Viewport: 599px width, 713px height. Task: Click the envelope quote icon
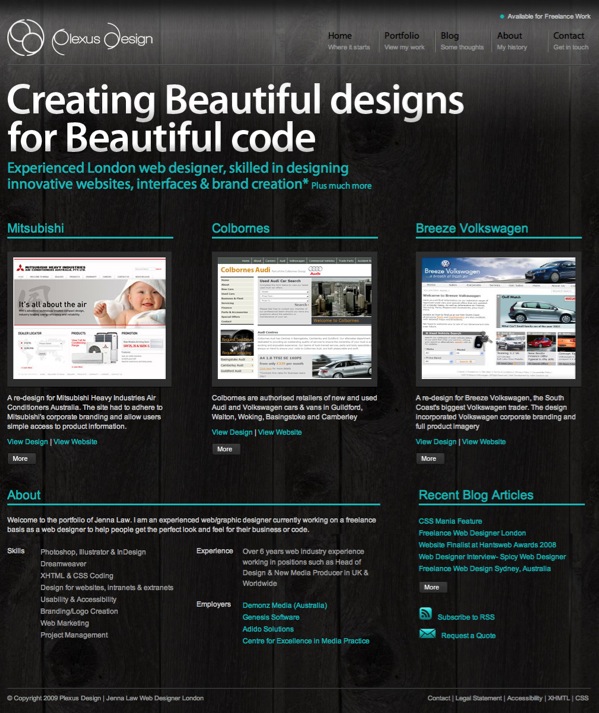[427, 633]
